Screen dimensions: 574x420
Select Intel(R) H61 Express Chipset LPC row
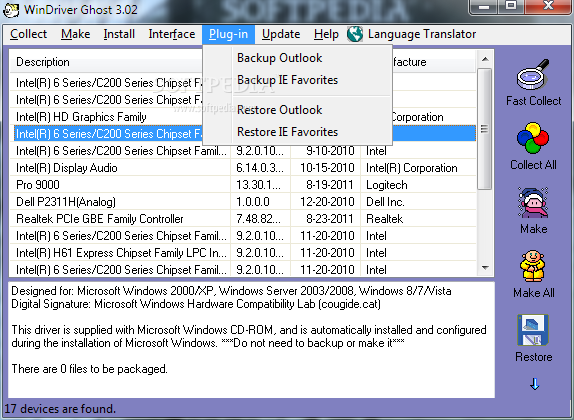(x=243, y=253)
